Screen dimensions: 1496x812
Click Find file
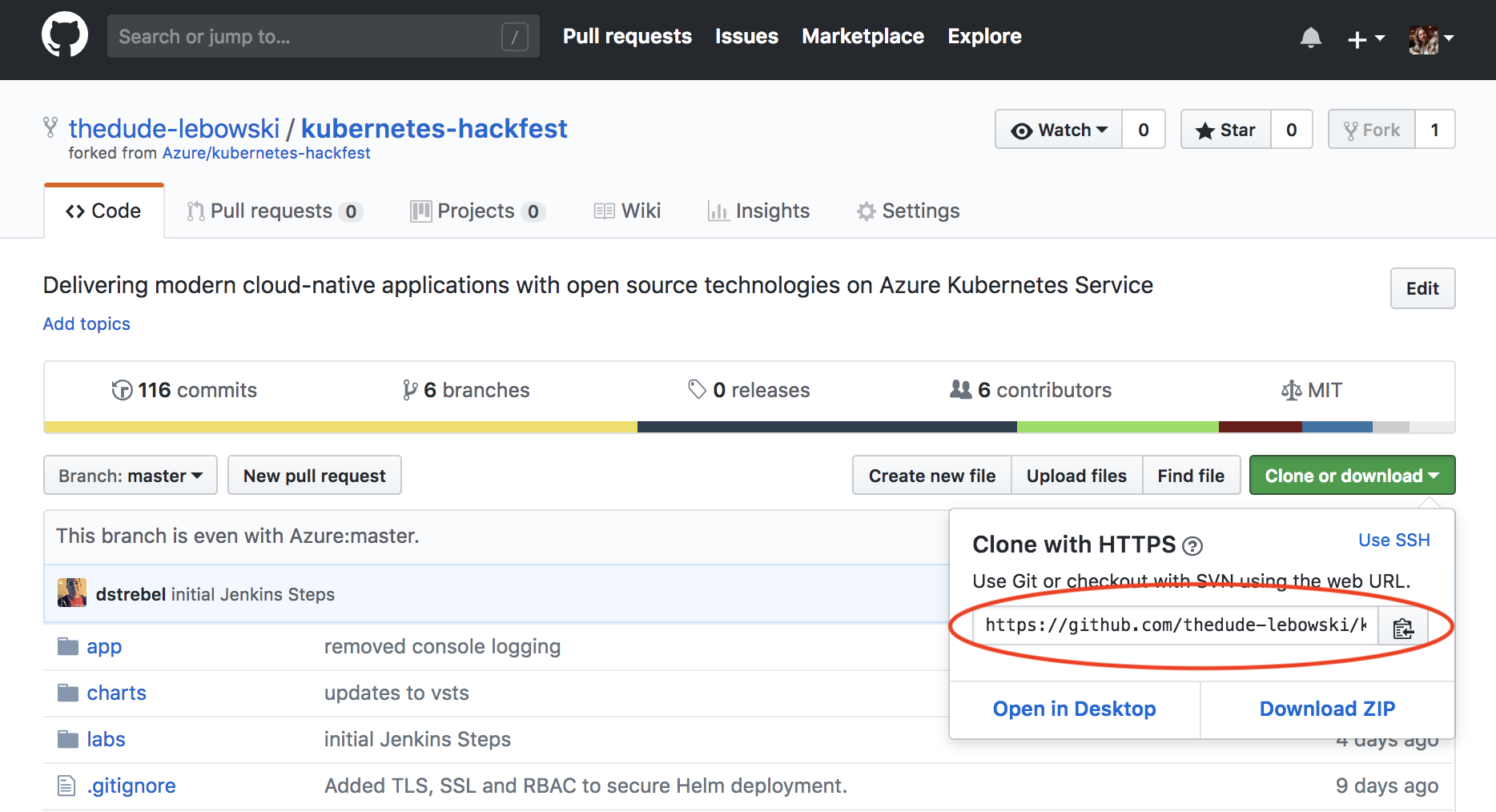click(1191, 476)
